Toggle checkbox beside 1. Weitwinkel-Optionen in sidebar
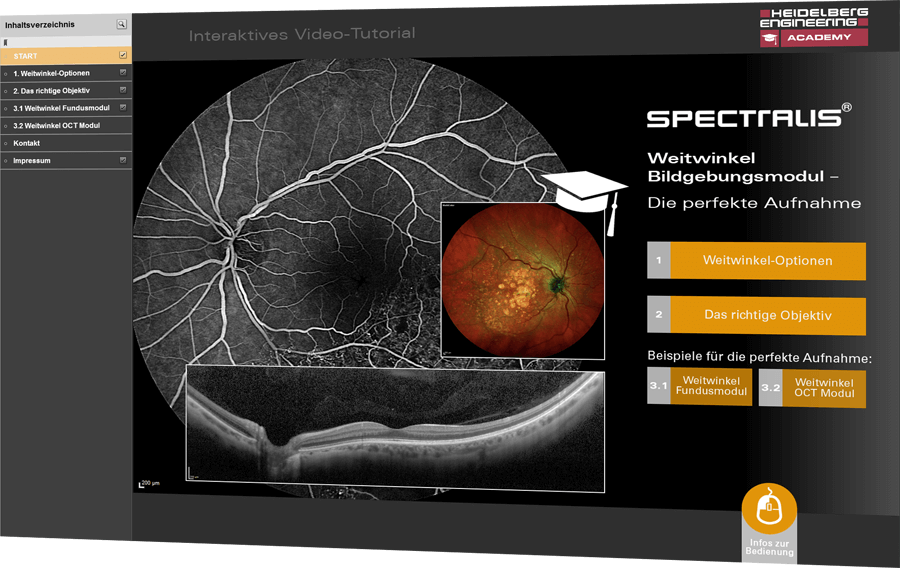The width and height of the screenshot is (900, 568). (x=122, y=73)
